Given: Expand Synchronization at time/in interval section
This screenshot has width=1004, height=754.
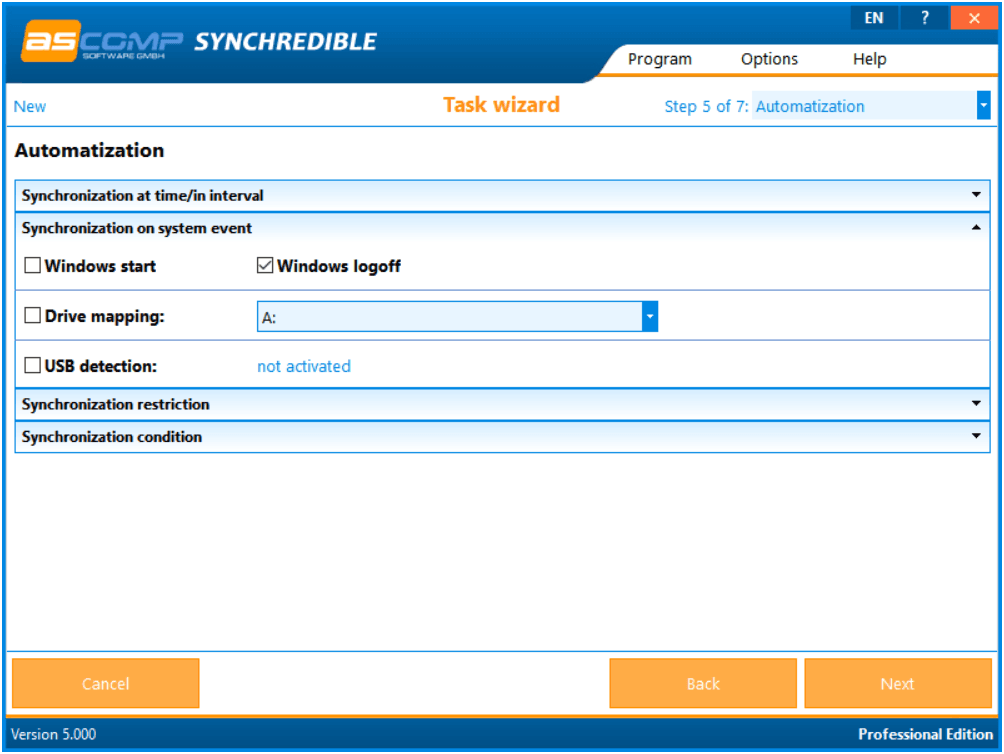Looking at the screenshot, I should pos(502,195).
